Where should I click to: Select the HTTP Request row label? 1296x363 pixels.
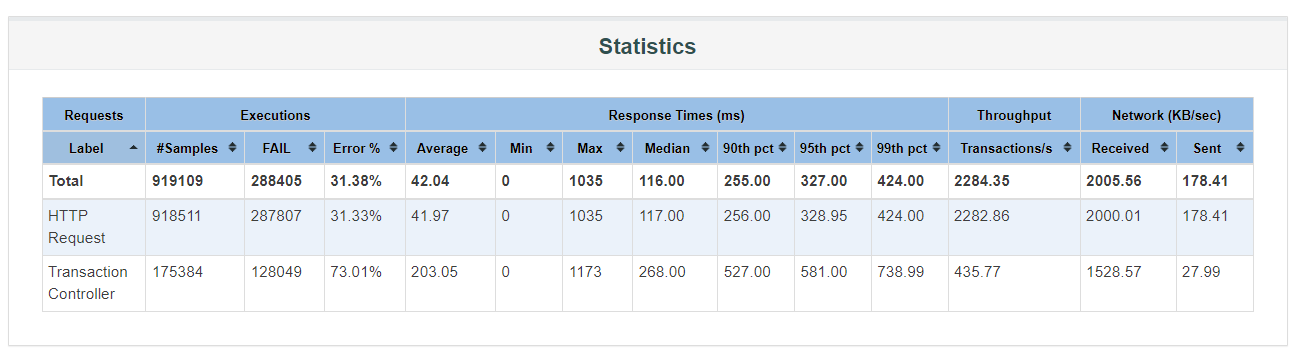[x=77, y=227]
